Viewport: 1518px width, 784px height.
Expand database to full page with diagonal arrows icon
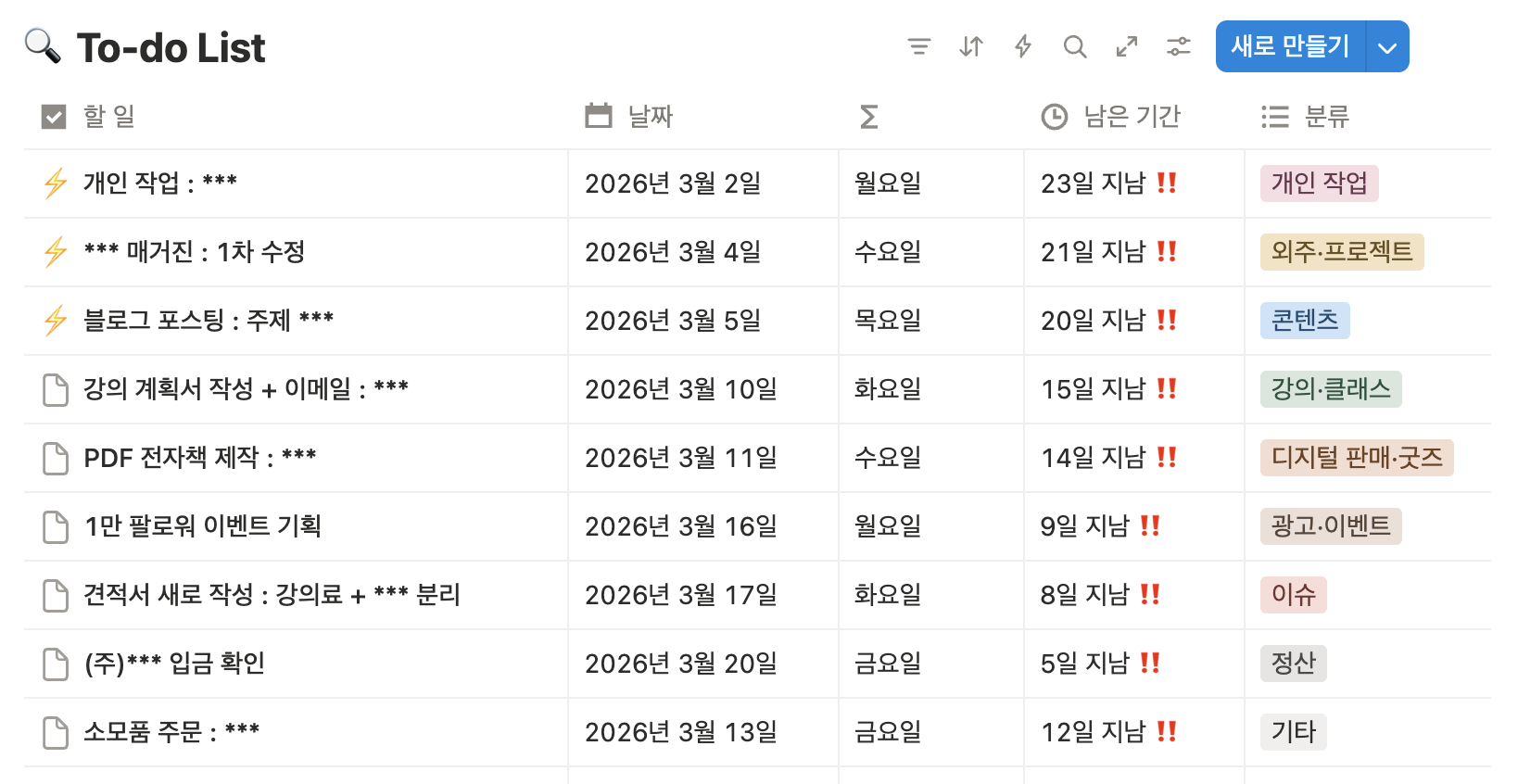click(1127, 46)
